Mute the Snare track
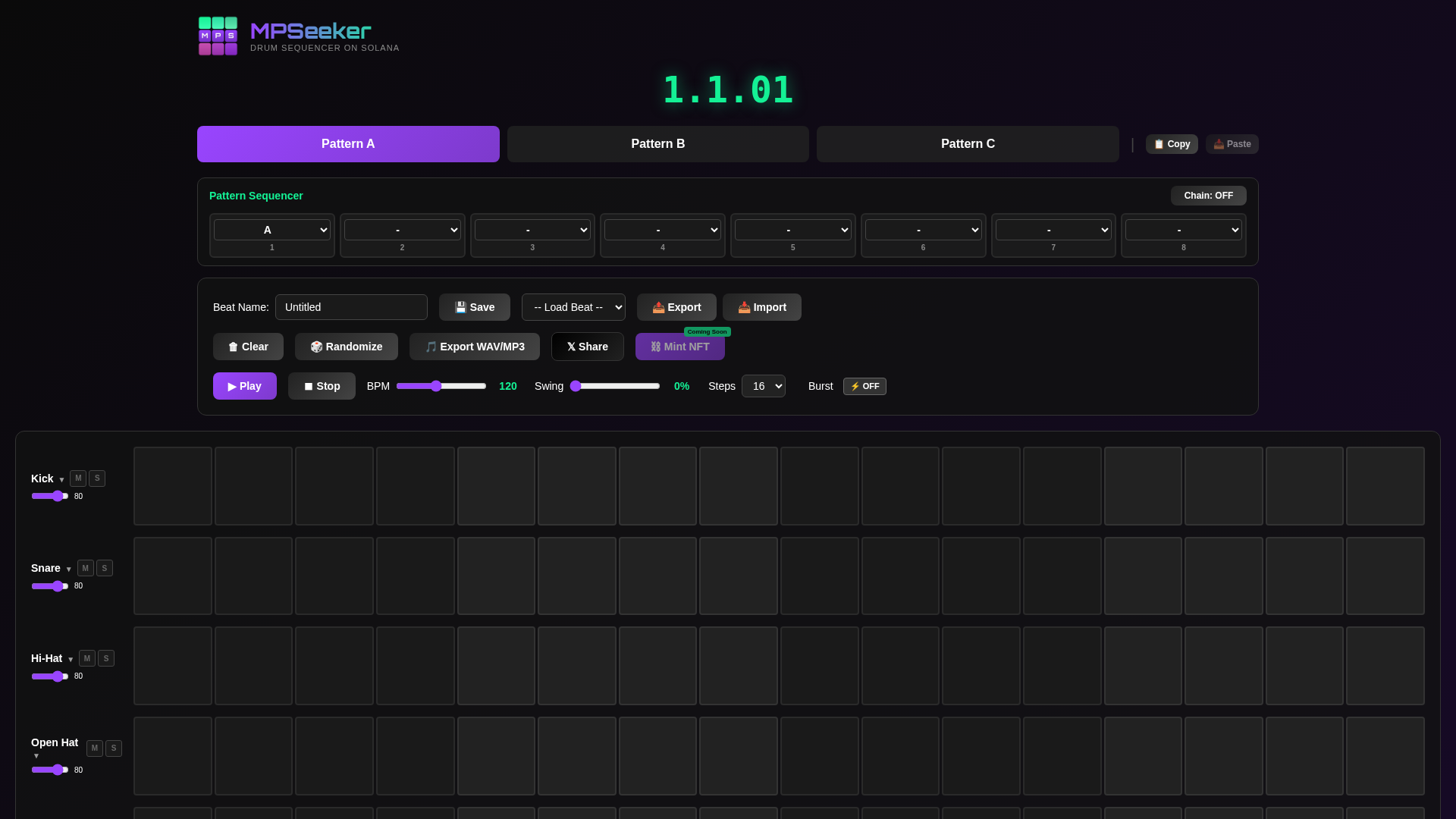 pos(86,568)
